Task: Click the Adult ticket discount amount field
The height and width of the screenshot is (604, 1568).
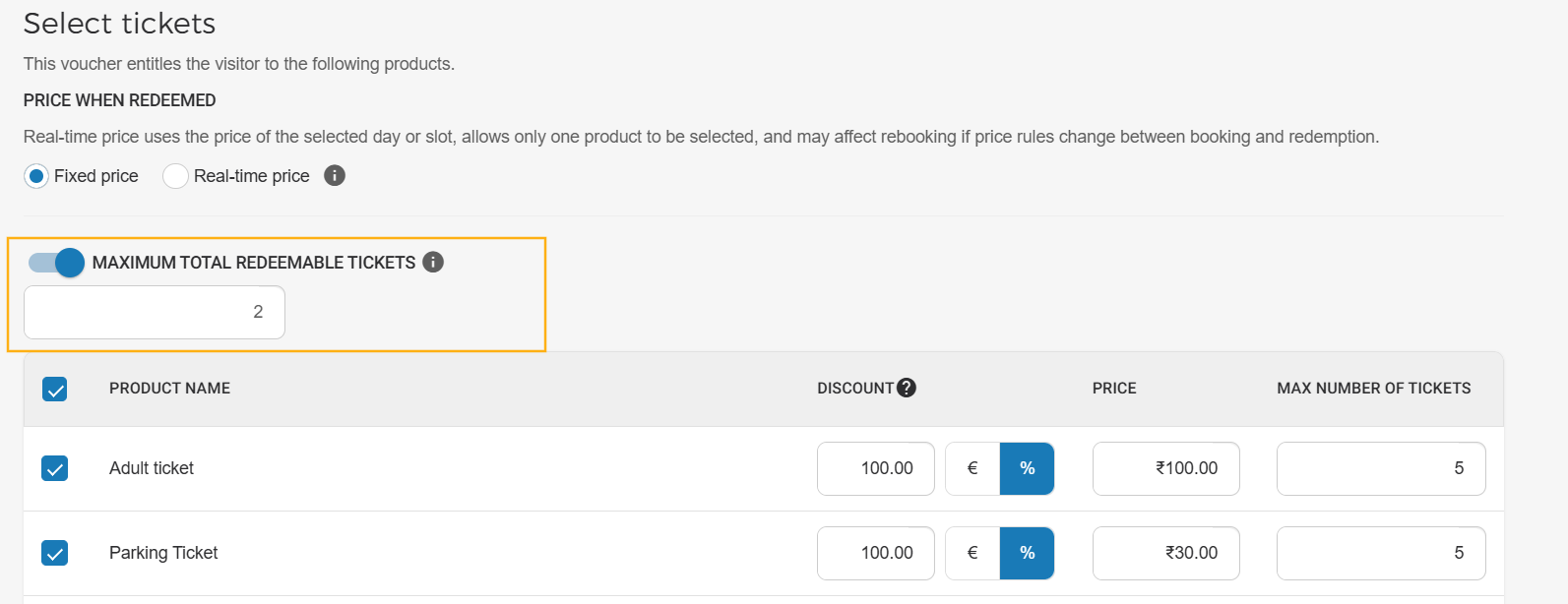Action: [x=876, y=468]
